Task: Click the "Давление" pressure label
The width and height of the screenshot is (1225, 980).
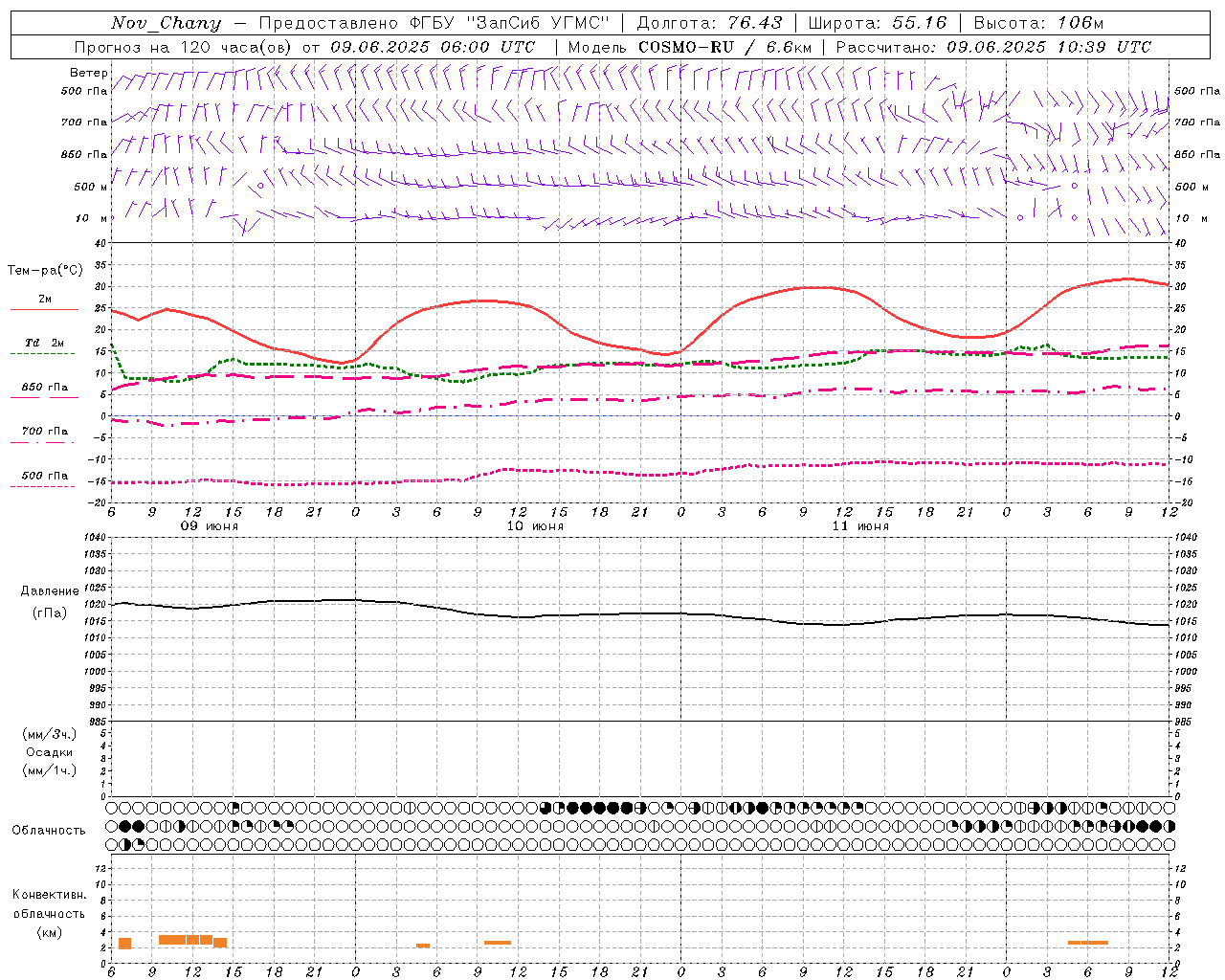Action: click(50, 591)
